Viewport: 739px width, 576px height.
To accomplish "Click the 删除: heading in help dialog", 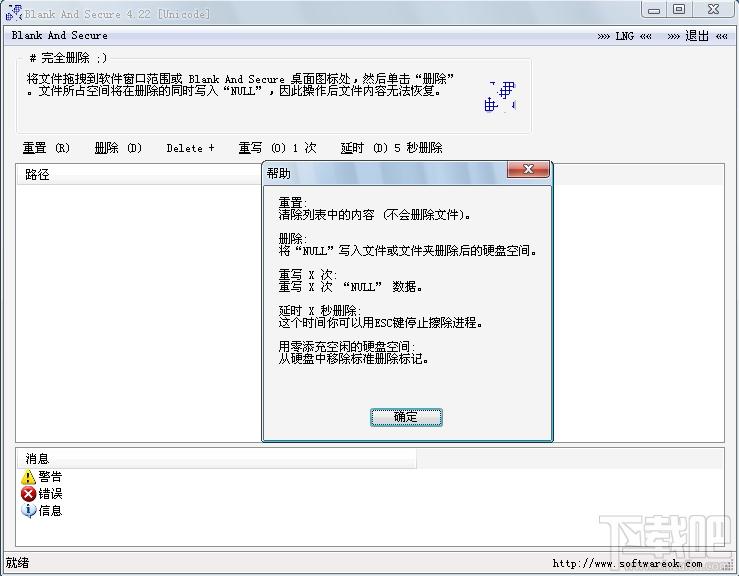I will 293,239.
